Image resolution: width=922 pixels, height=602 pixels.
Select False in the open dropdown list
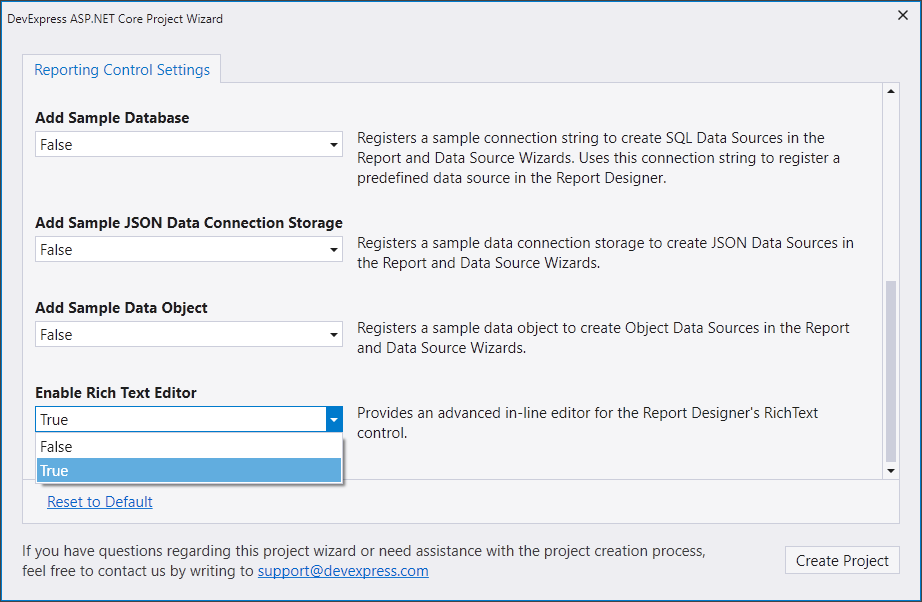(x=189, y=447)
